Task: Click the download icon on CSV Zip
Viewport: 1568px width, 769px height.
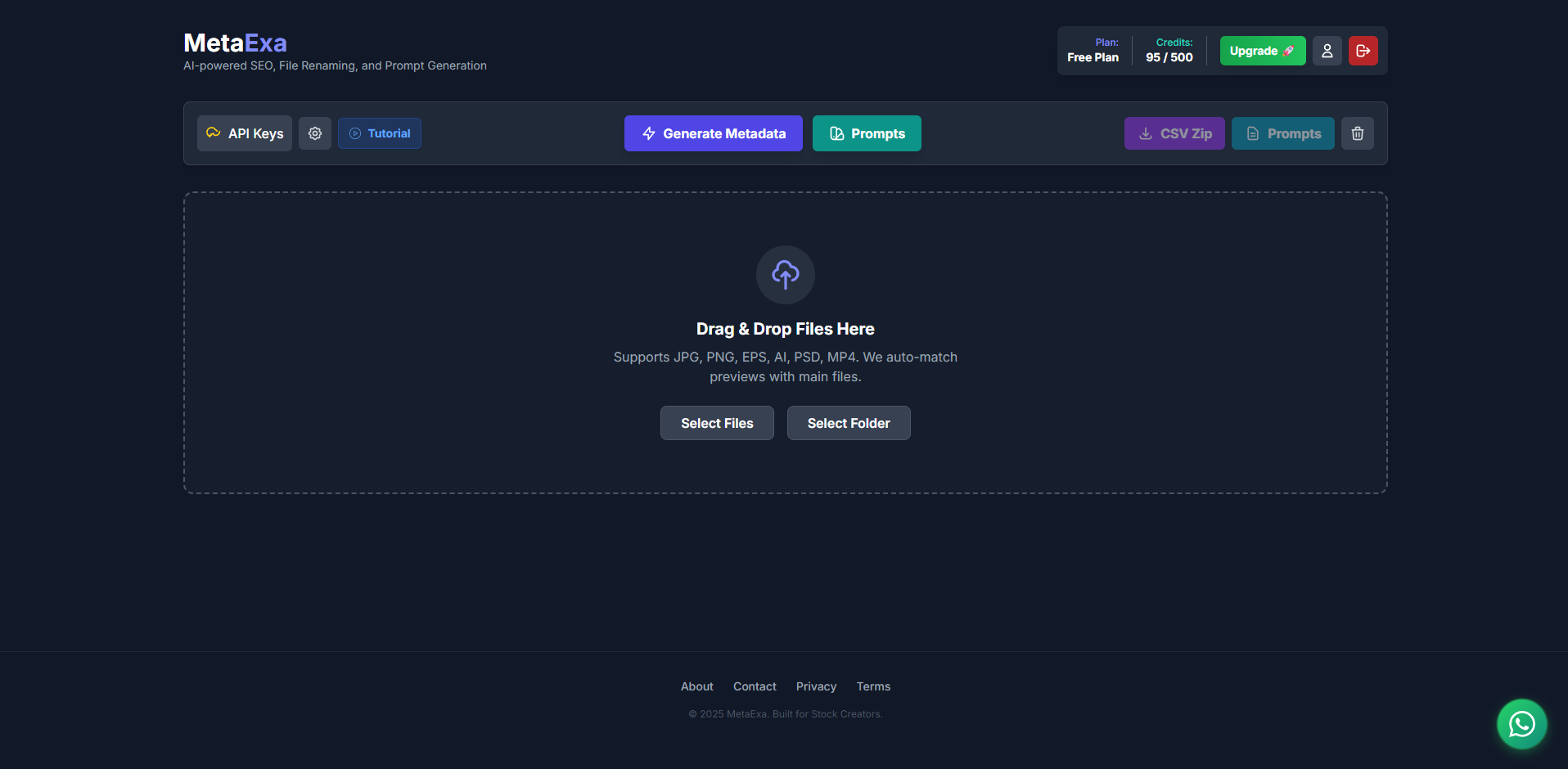Action: pos(1144,133)
